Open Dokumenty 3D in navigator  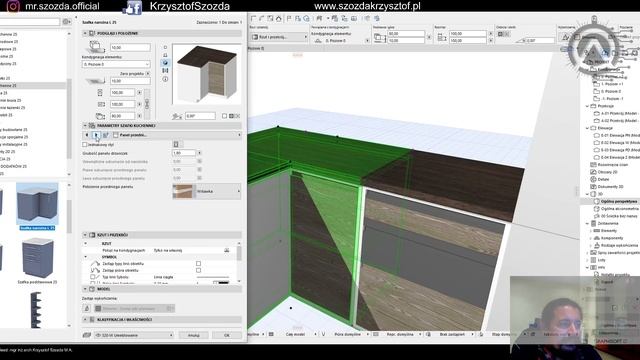click(x=607, y=187)
